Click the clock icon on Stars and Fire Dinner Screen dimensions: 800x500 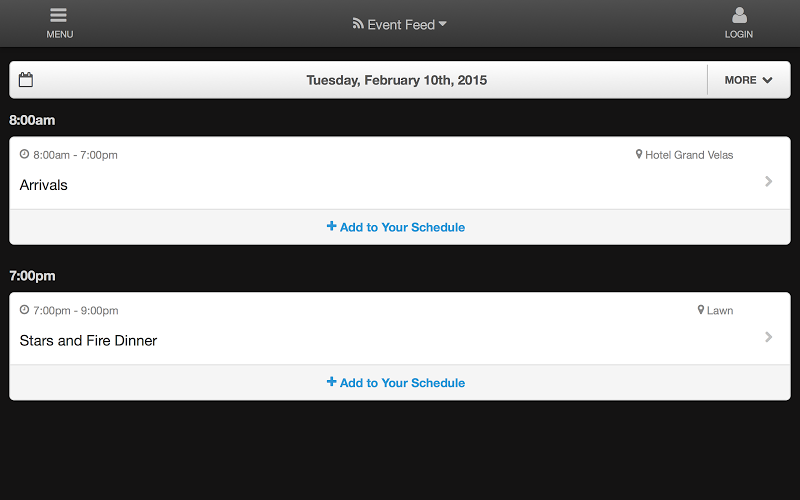point(24,310)
